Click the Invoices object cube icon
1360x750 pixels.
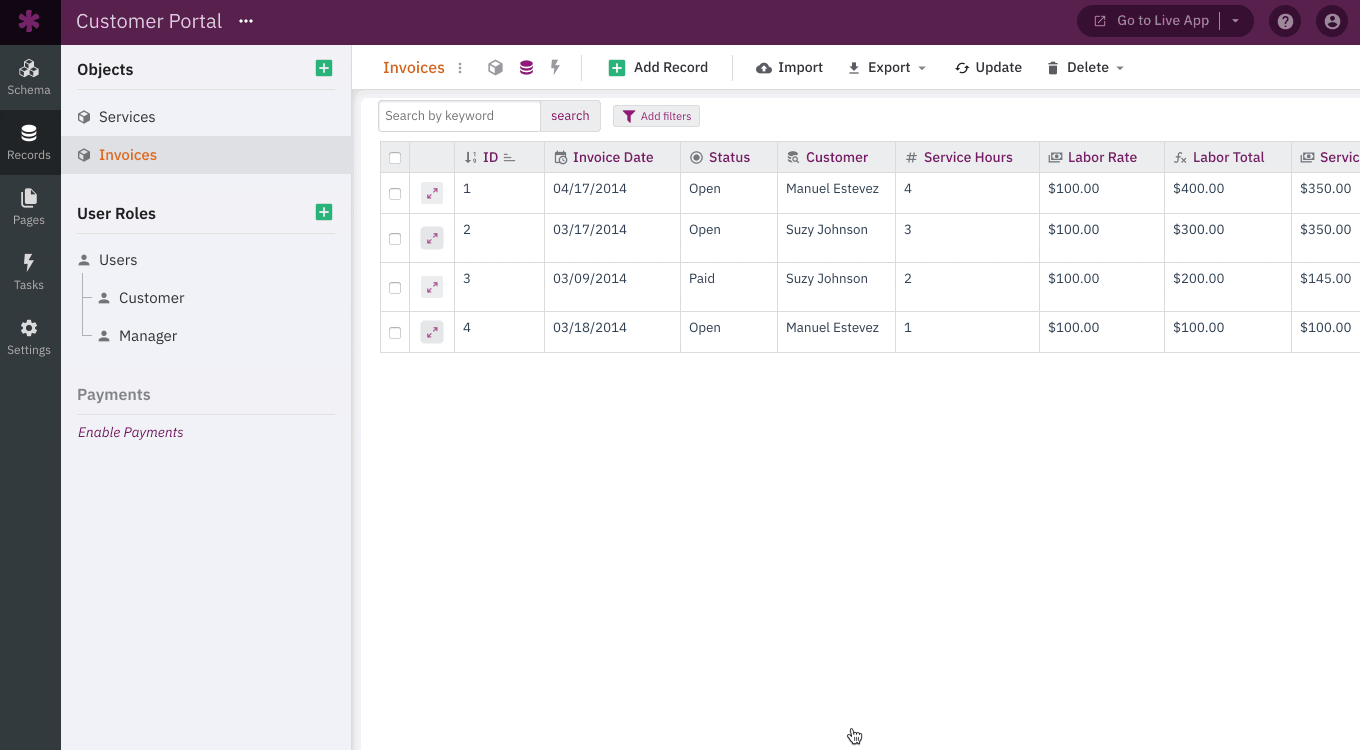coord(495,67)
